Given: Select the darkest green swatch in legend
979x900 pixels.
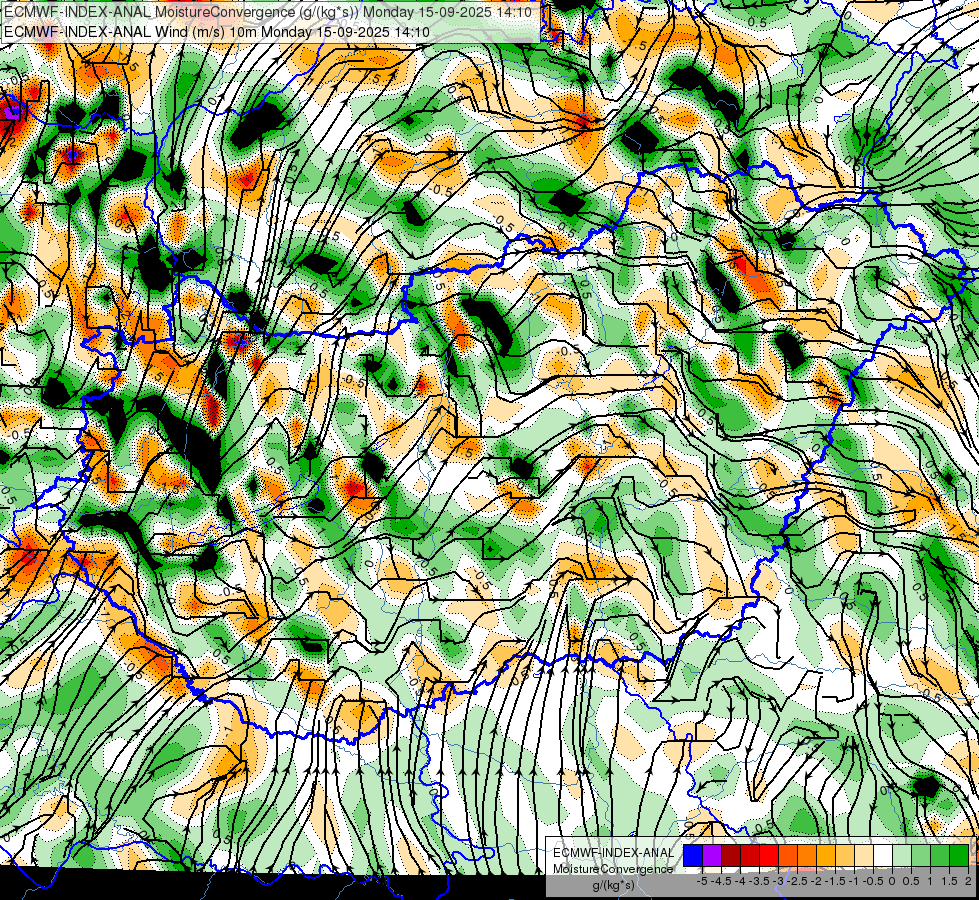Looking at the screenshot, I should [959, 856].
